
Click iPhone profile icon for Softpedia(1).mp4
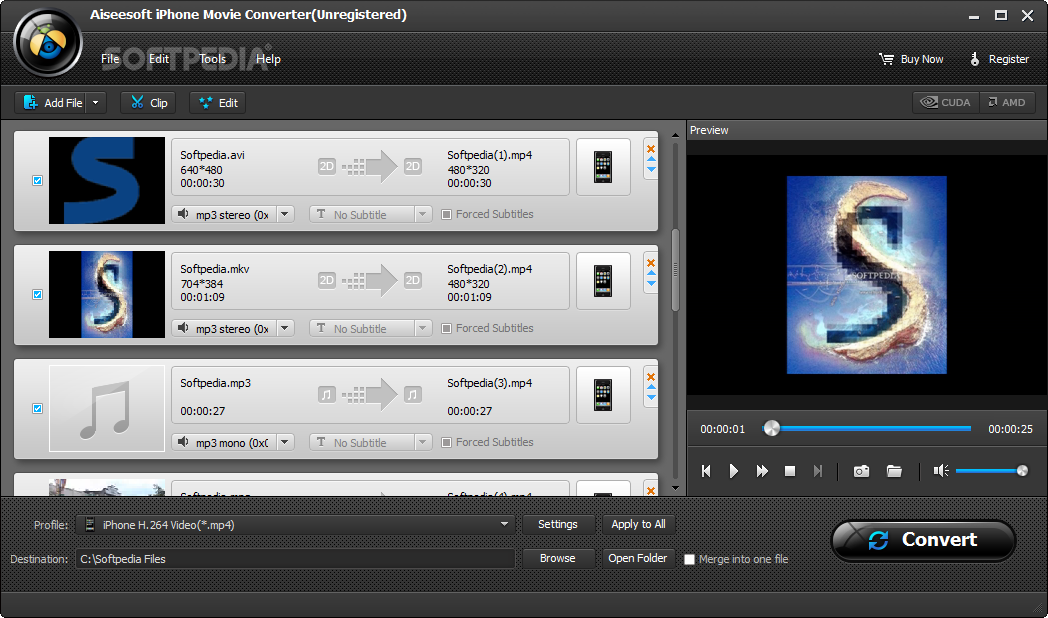603,167
